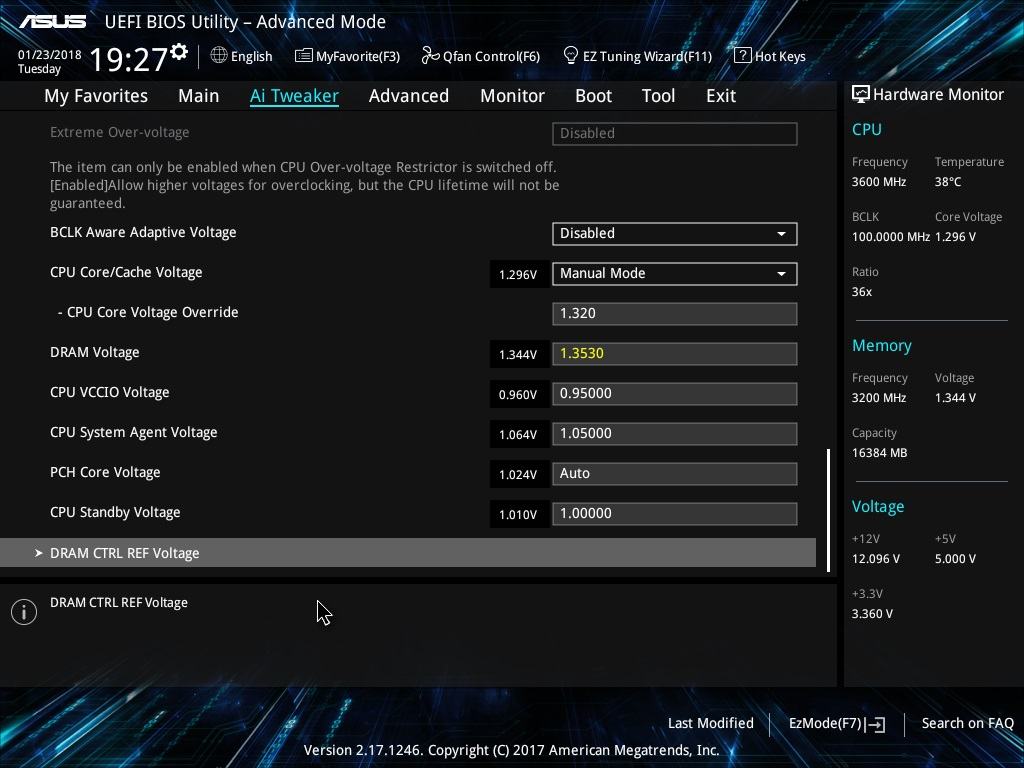
Task: Open MyFavorite(F3) label
Action: click(358, 57)
